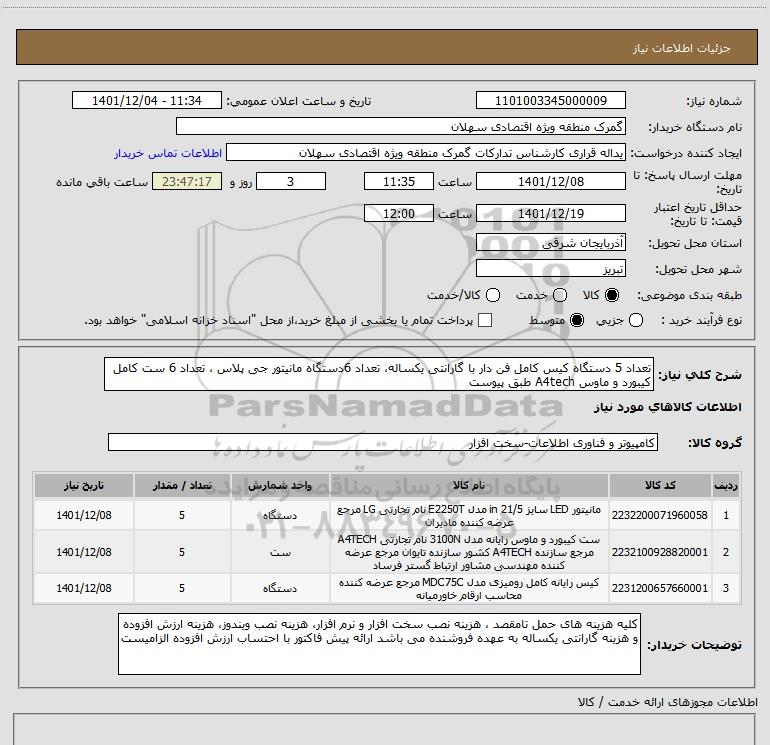Click the شماره نیاز field 1101003345000009
Screen dimensions: 770x745
click(x=550, y=100)
